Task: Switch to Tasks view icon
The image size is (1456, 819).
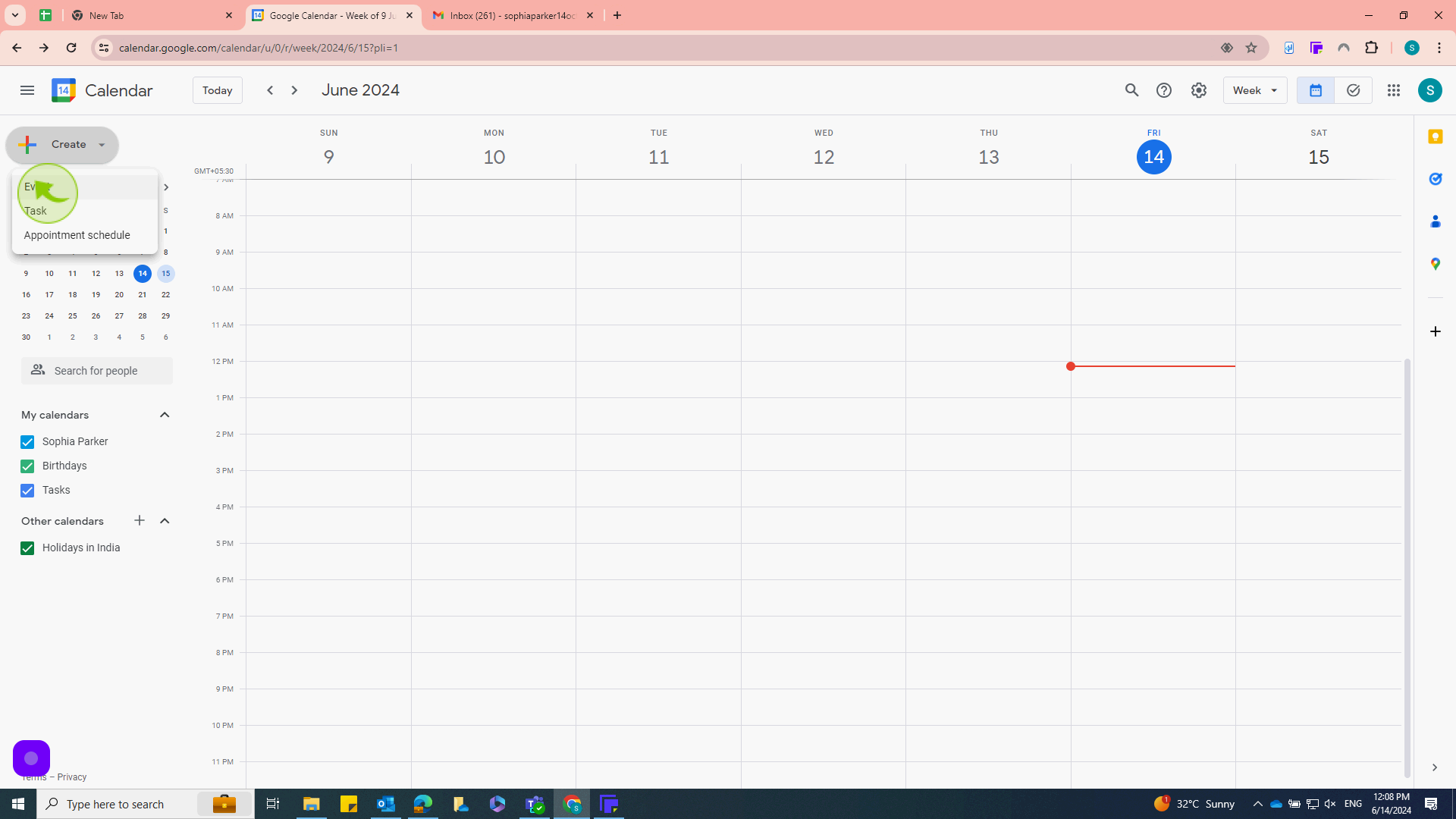Action: pos(1354,90)
